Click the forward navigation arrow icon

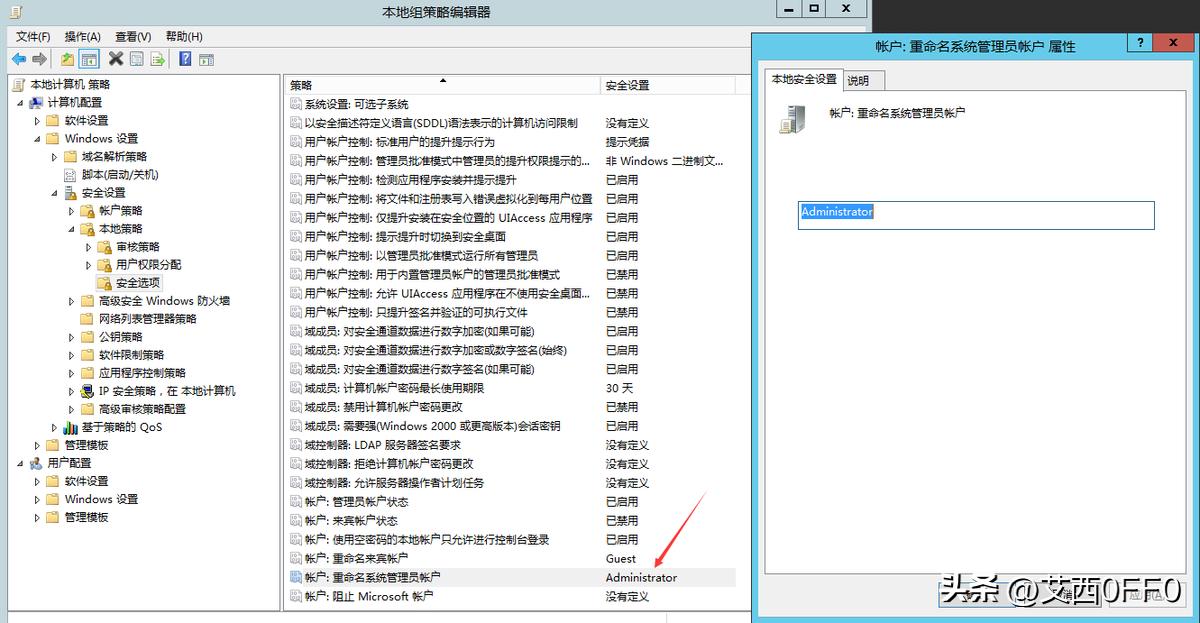point(38,58)
